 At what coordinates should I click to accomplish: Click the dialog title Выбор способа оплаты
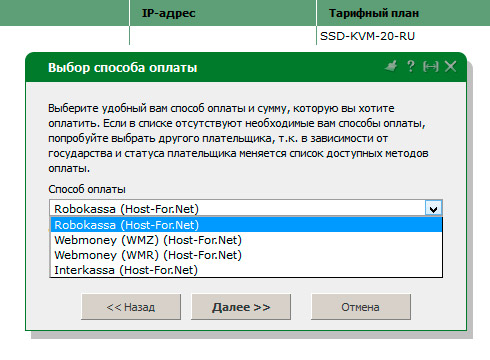click(x=123, y=67)
